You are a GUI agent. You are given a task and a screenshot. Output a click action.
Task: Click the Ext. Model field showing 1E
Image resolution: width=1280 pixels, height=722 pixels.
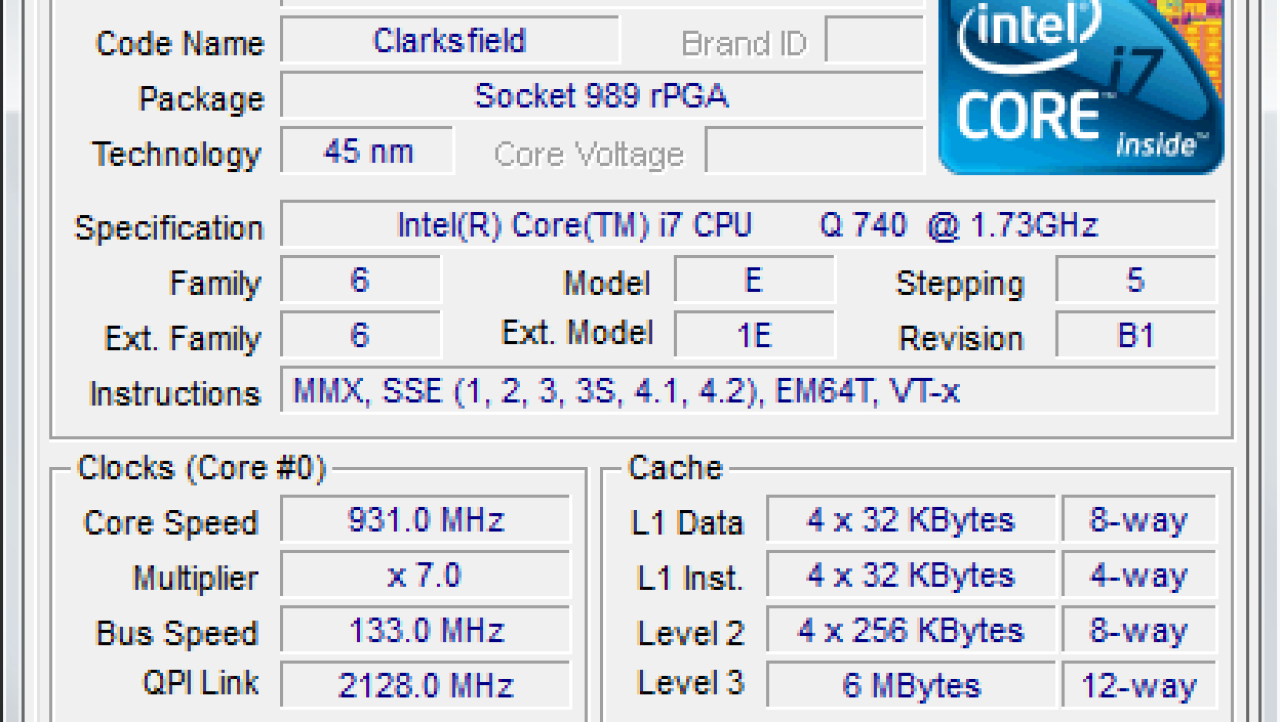click(754, 335)
